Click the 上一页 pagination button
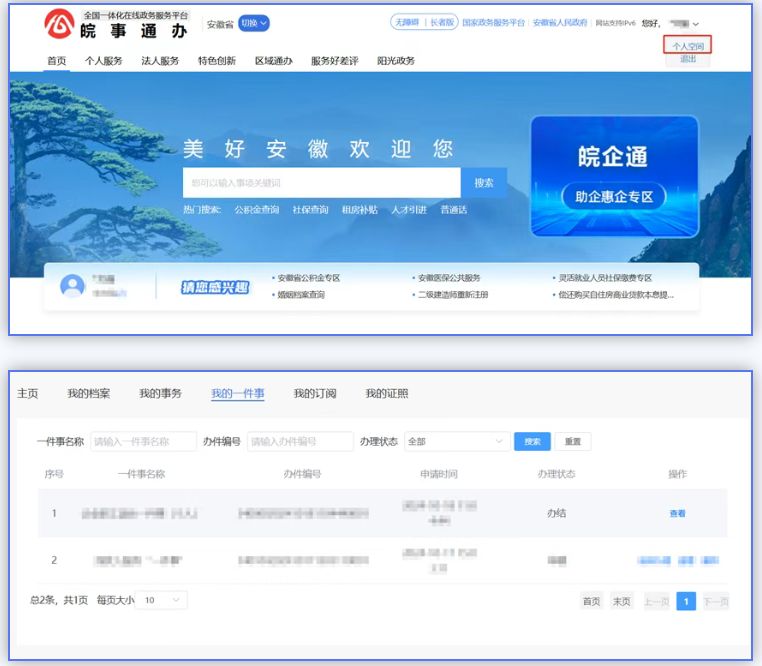This screenshot has width=762, height=666. [657, 601]
